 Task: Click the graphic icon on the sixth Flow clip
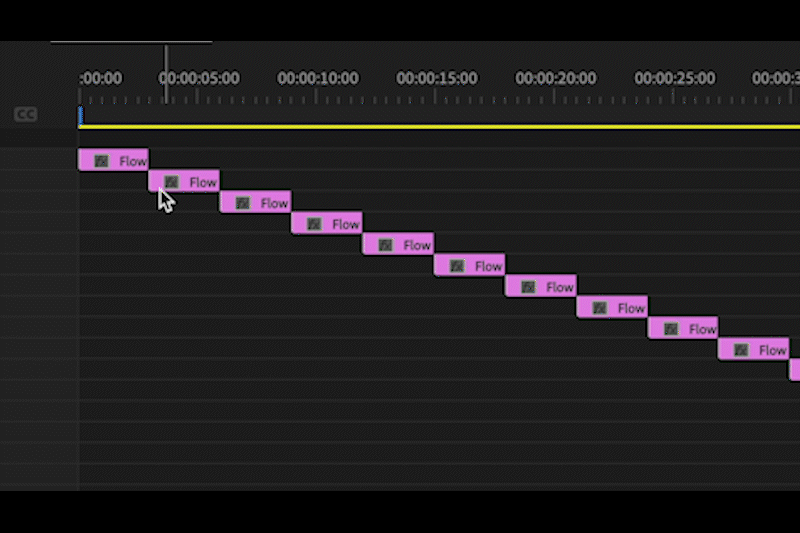(457, 266)
